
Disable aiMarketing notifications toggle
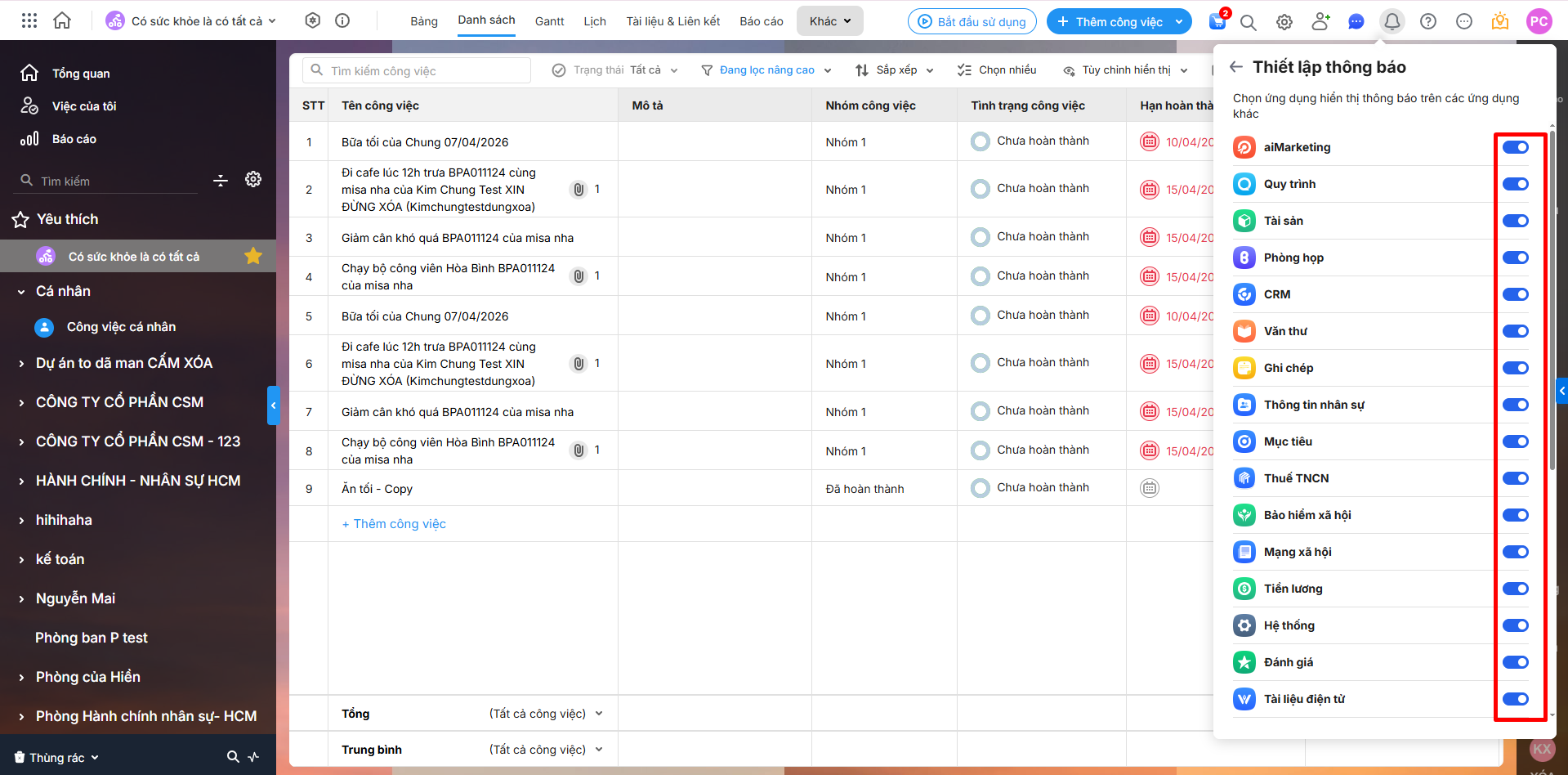coord(1515,147)
